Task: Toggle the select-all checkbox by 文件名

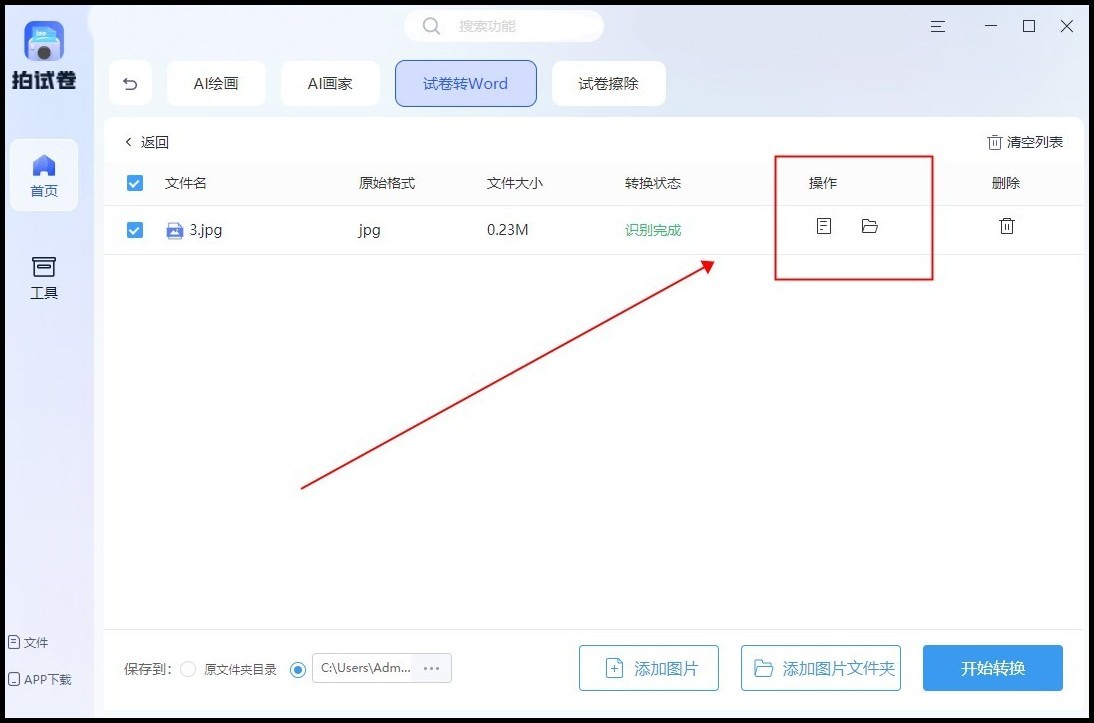Action: [x=135, y=183]
